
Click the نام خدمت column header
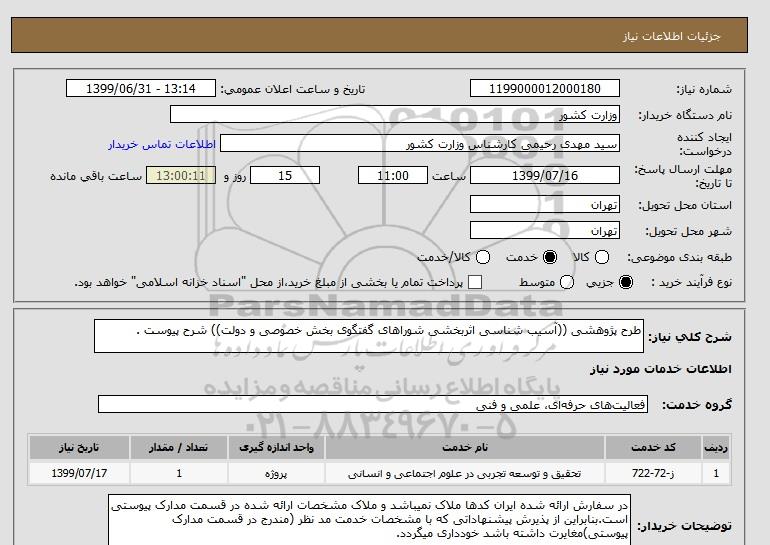(465, 448)
